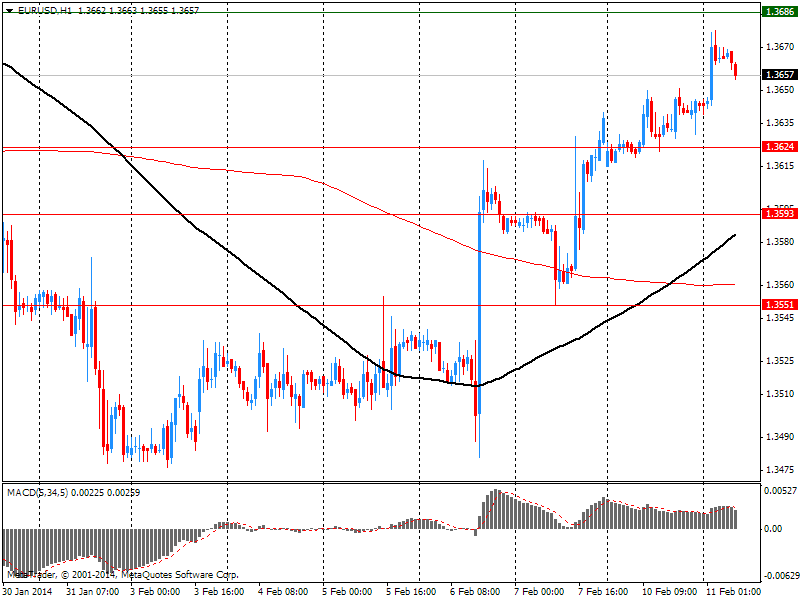Select the red 1.3593 price label

[780, 213]
